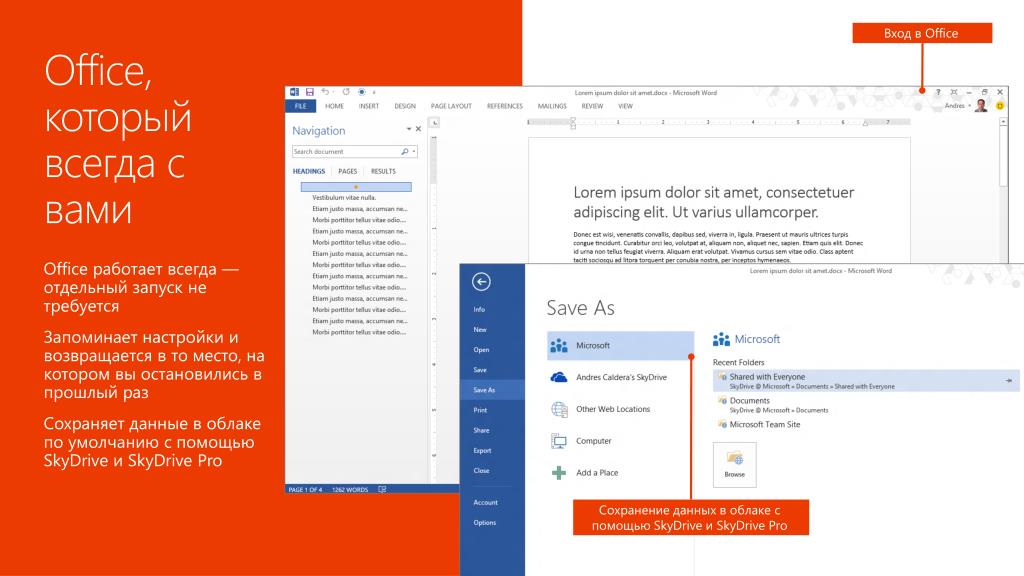The height and width of the screenshot is (576, 1024).
Task: Save document with the floppy disk icon
Action: click(x=310, y=92)
